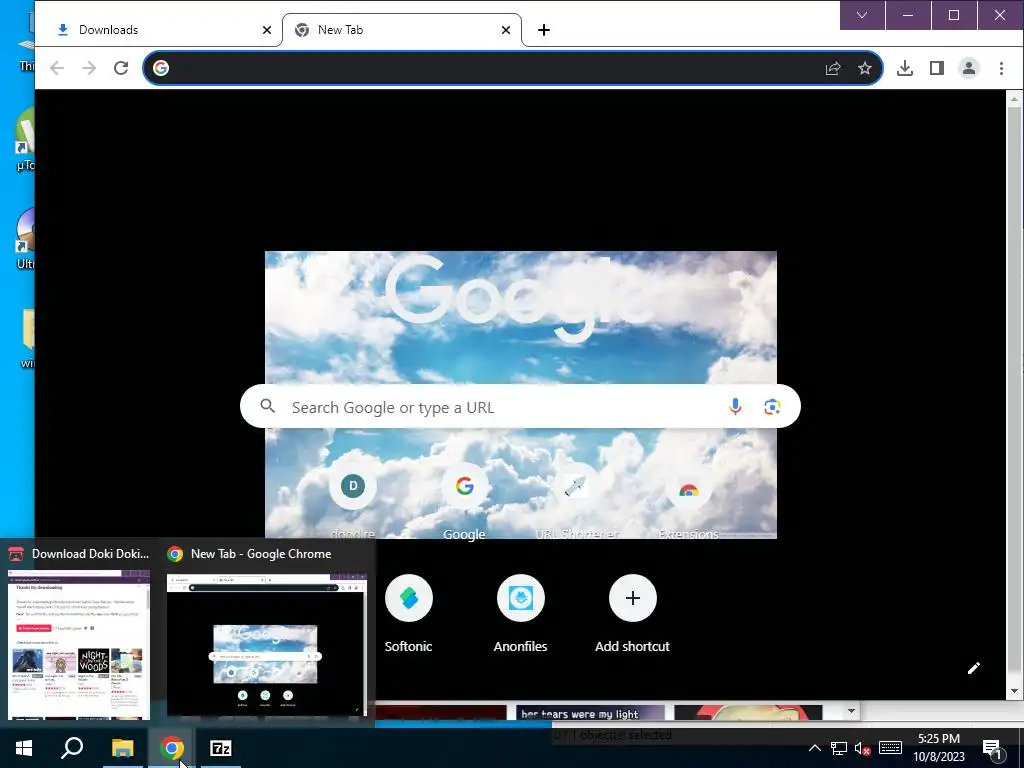Show hidden system tray icons
The width and height of the screenshot is (1024, 768).
[x=814, y=748]
